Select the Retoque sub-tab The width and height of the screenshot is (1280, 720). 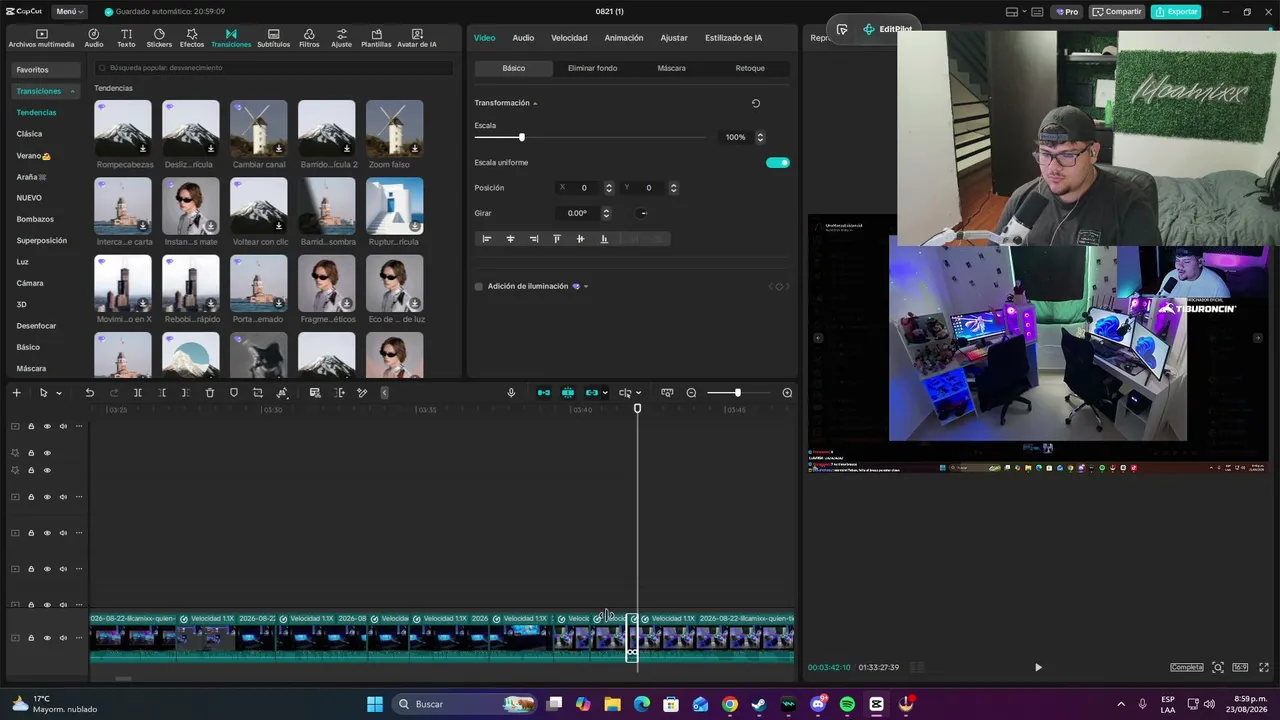click(x=750, y=68)
